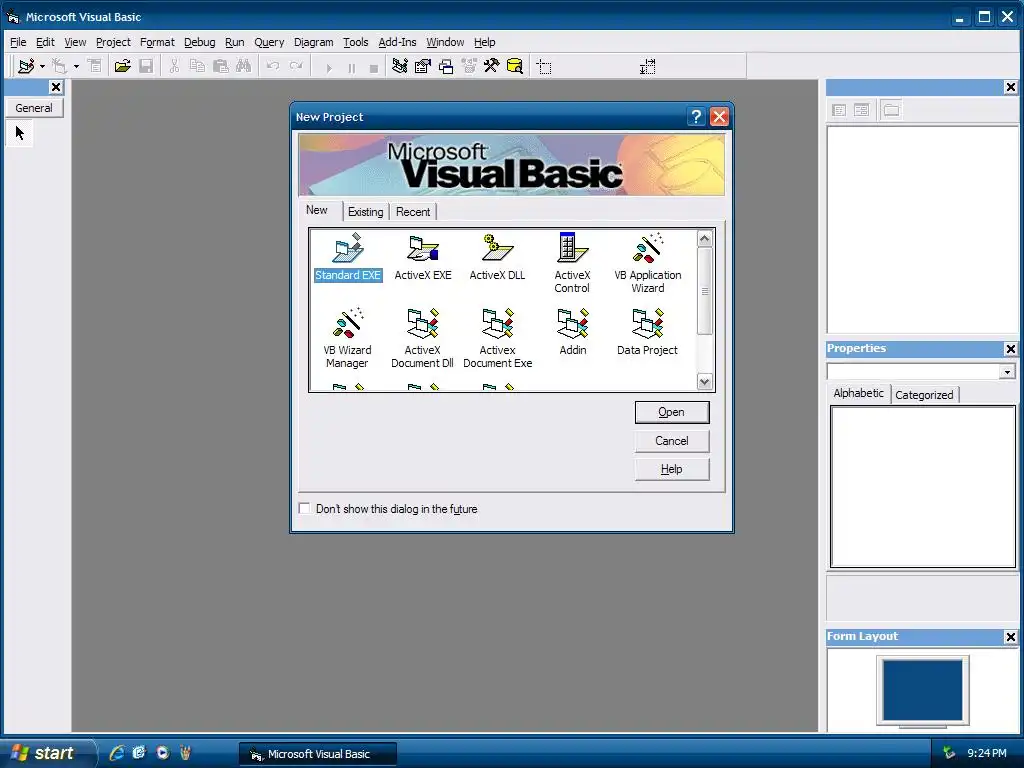Click the Start run arrow icon
1024x768 pixels.
tap(328, 67)
